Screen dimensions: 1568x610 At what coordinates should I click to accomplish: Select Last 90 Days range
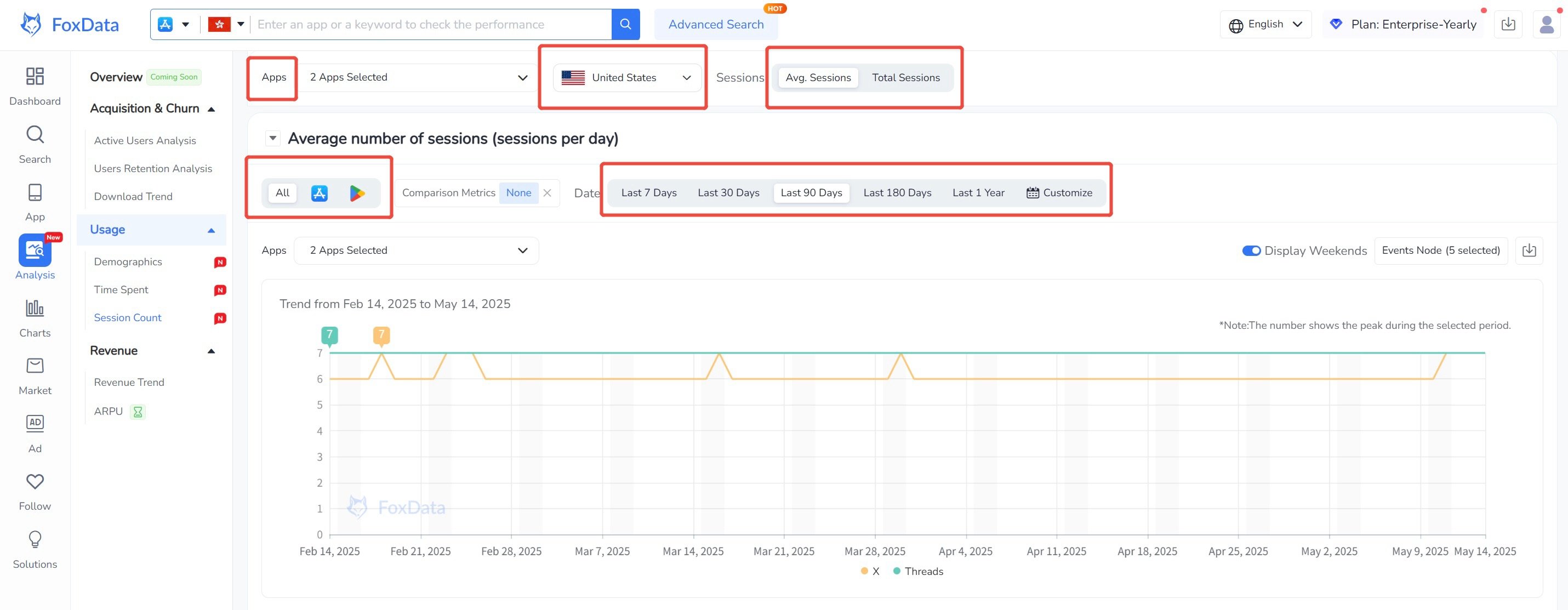(811, 193)
